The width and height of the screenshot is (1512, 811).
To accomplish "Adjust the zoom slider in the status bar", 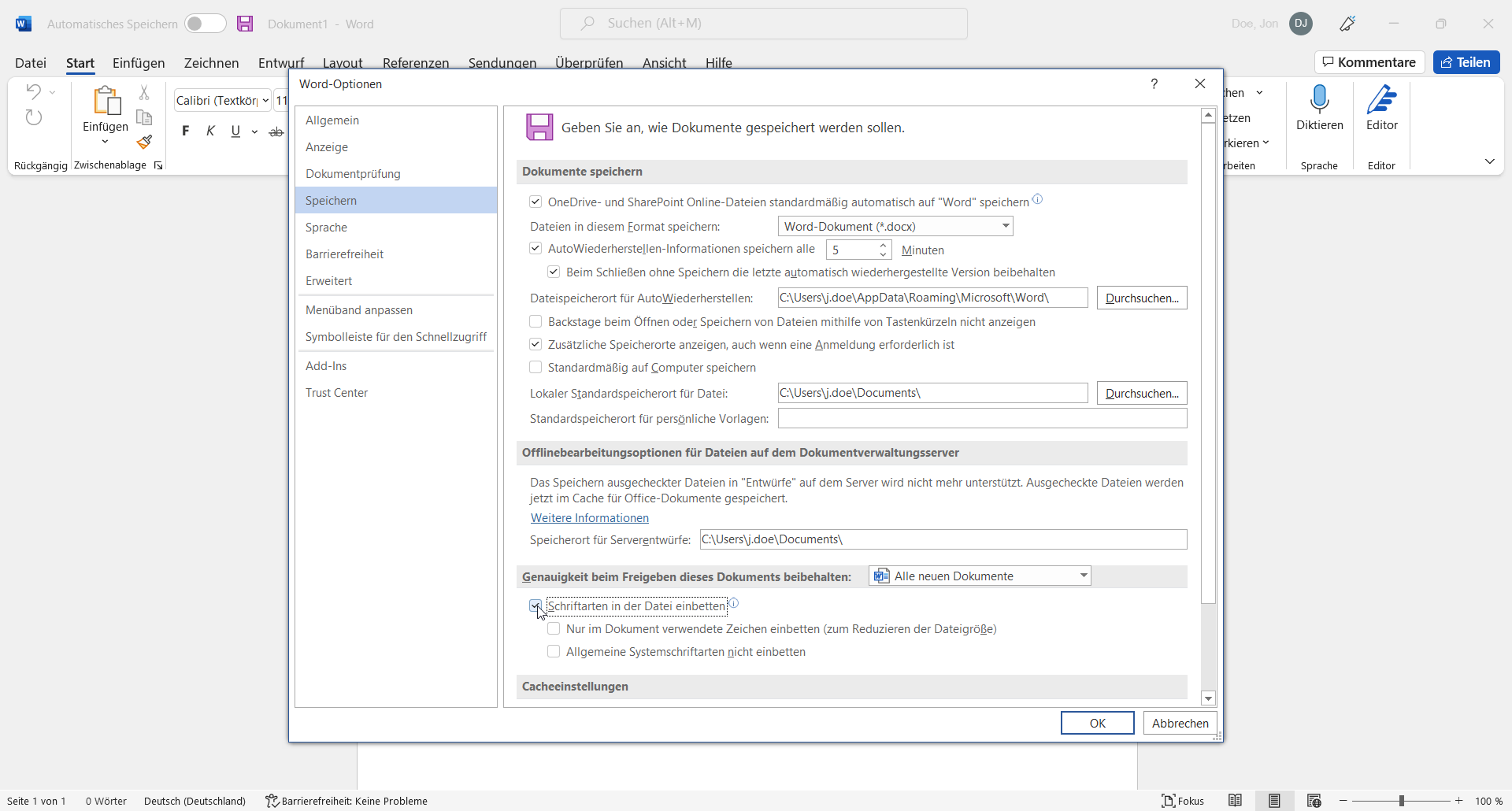I will [1403, 801].
